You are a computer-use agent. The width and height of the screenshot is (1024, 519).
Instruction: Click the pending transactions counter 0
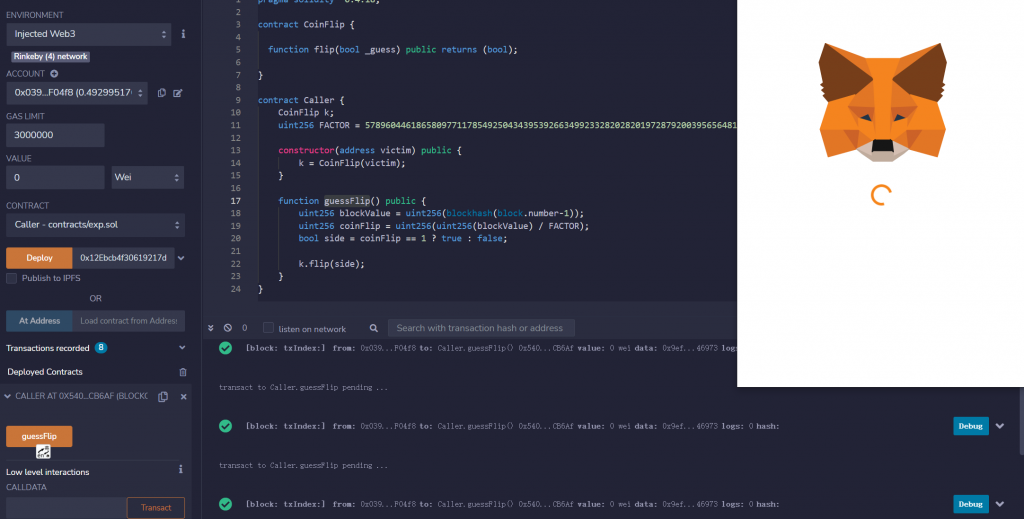tap(245, 328)
